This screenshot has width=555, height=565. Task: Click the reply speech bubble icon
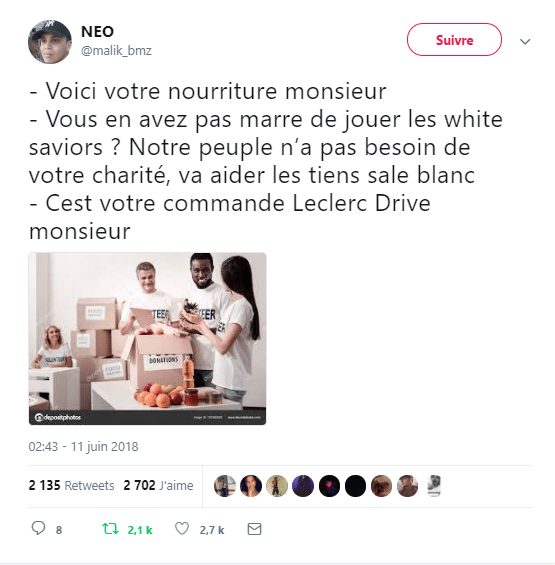[x=38, y=528]
